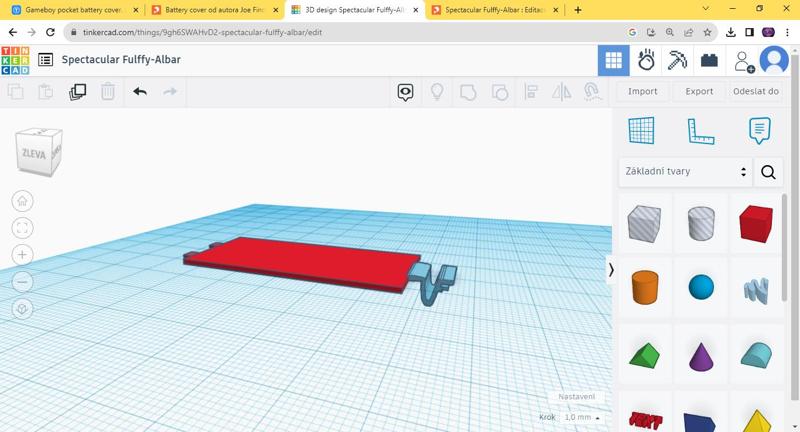Pick the blue Sphere shape
Screen dimensions: 800x432
tap(701, 287)
